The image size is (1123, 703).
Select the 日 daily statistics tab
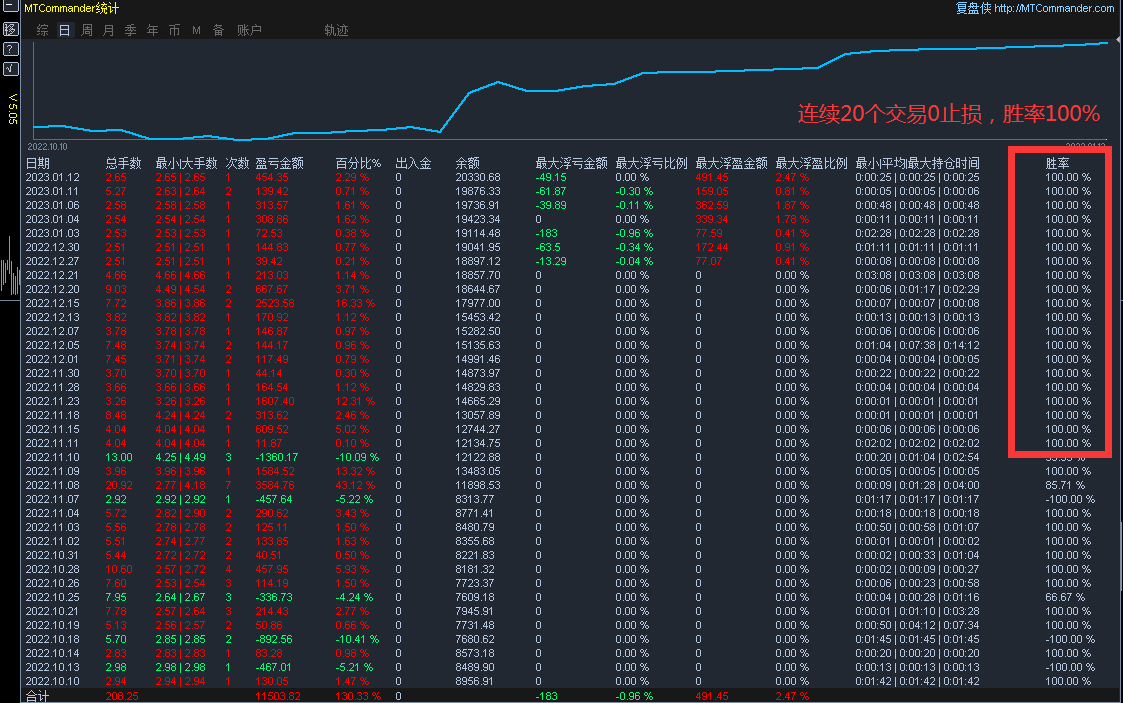click(64, 30)
